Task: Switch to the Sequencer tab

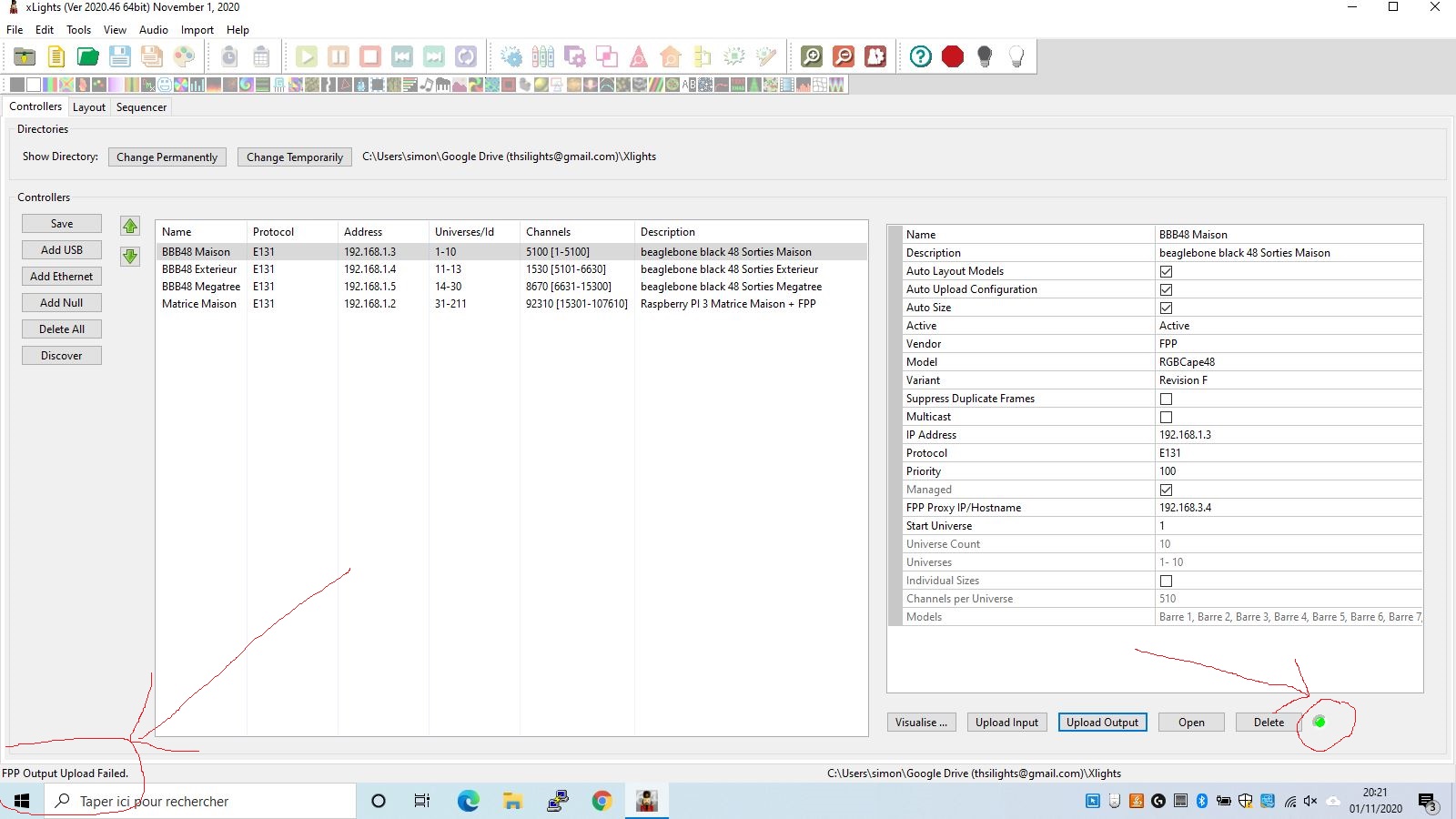Action: tap(141, 106)
